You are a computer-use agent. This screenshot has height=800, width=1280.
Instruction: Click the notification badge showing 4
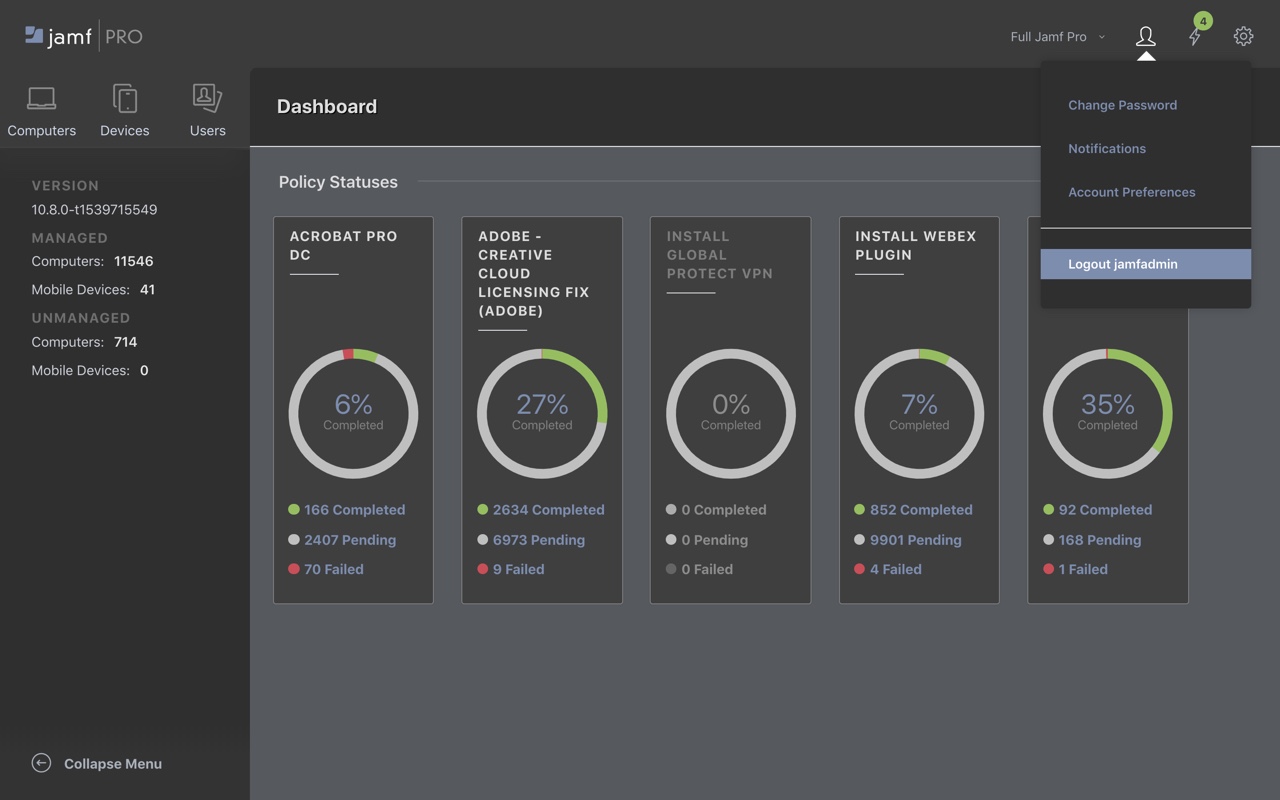tap(1204, 20)
